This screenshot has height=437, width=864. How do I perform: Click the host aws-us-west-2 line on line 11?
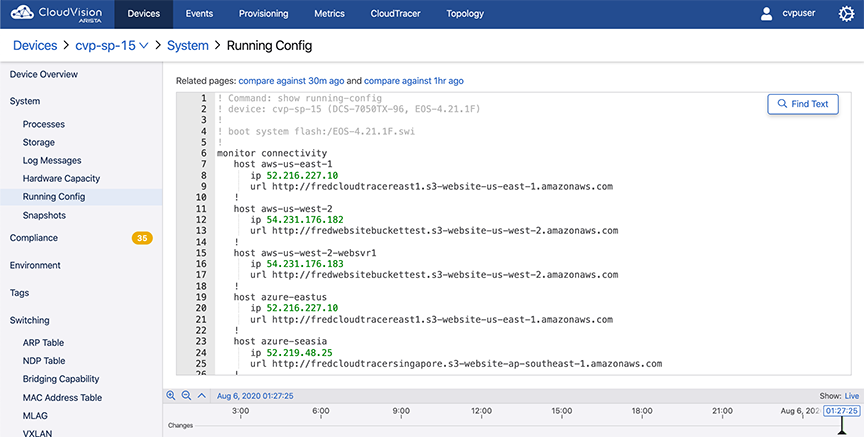click(283, 209)
